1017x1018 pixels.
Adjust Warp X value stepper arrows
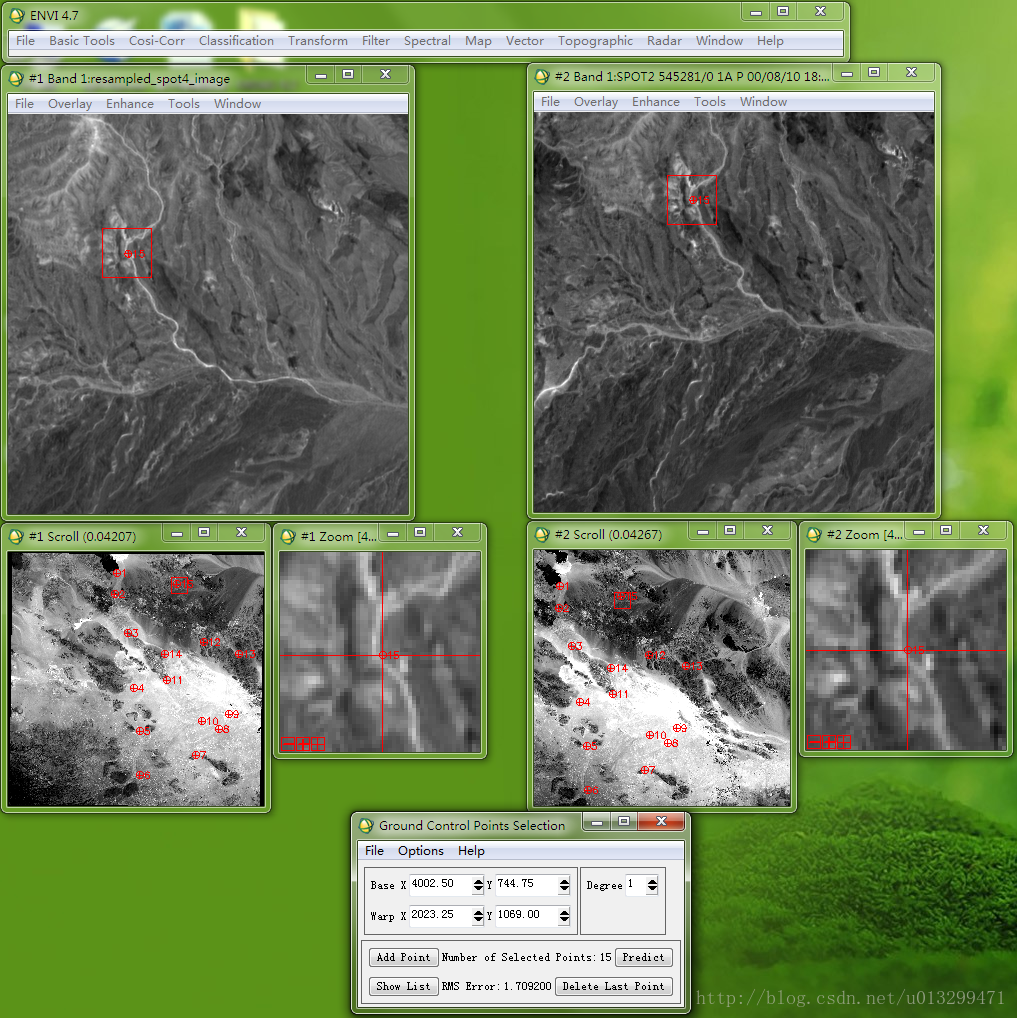478,915
